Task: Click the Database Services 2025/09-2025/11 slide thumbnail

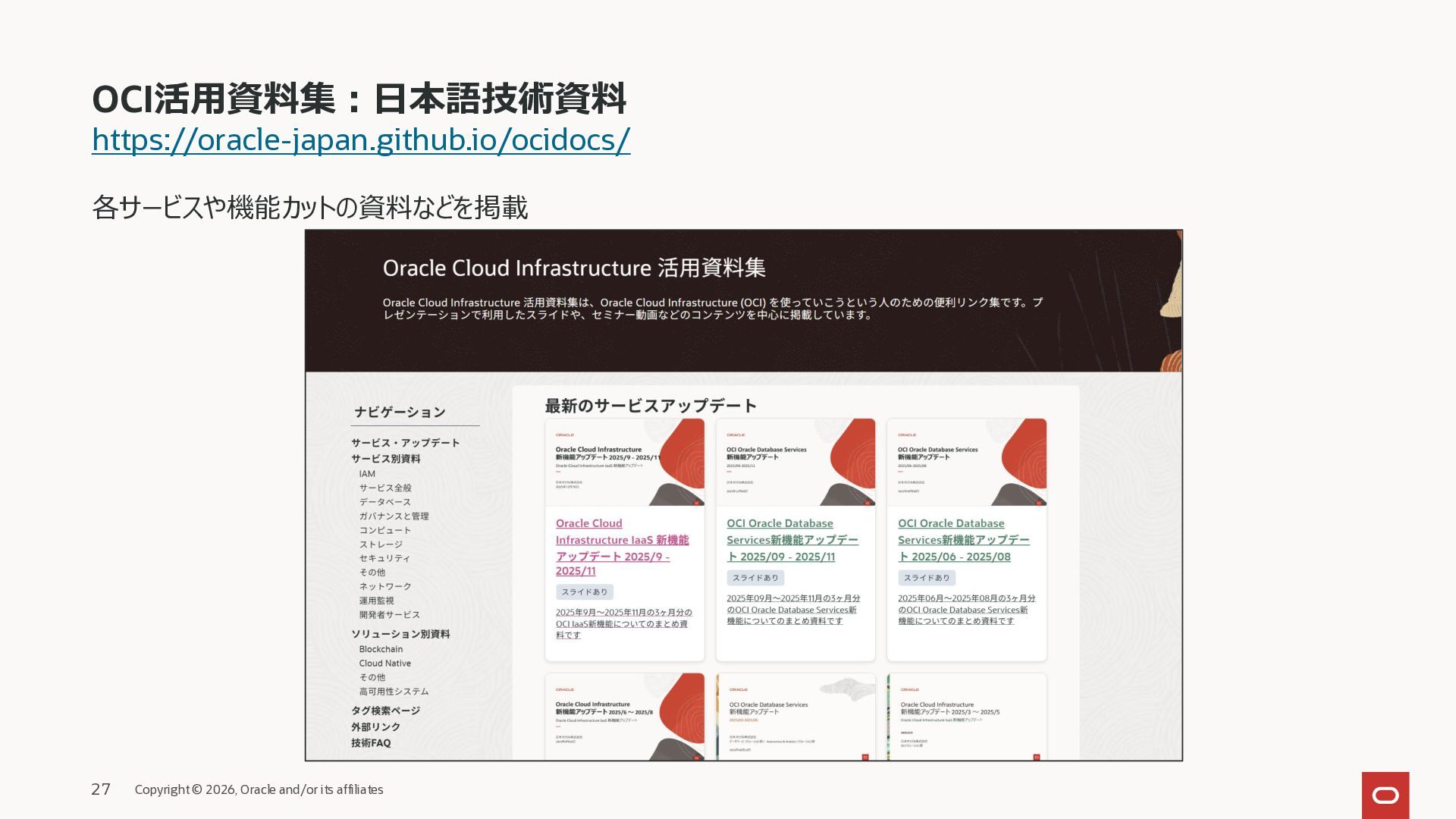Action: coord(795,462)
